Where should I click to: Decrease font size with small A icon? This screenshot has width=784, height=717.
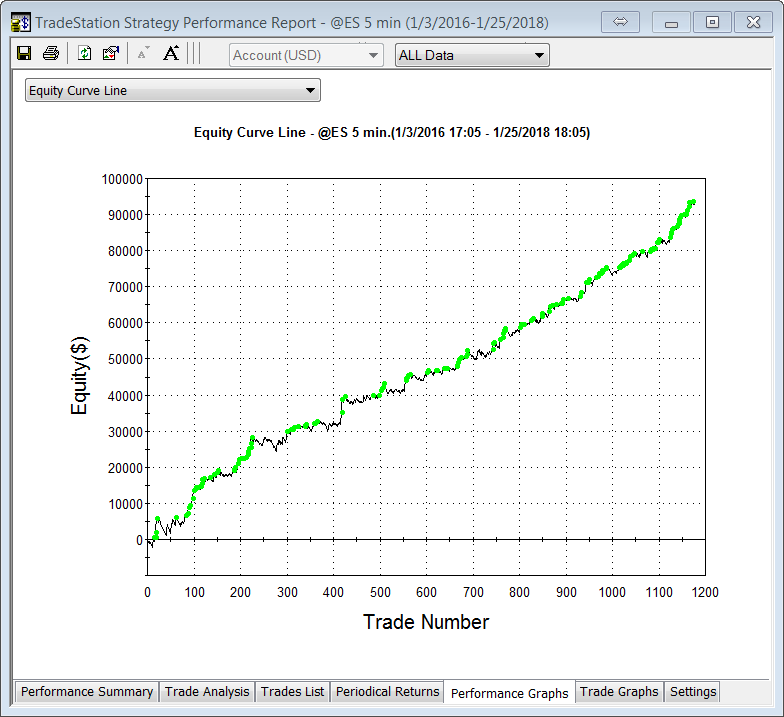pos(143,54)
